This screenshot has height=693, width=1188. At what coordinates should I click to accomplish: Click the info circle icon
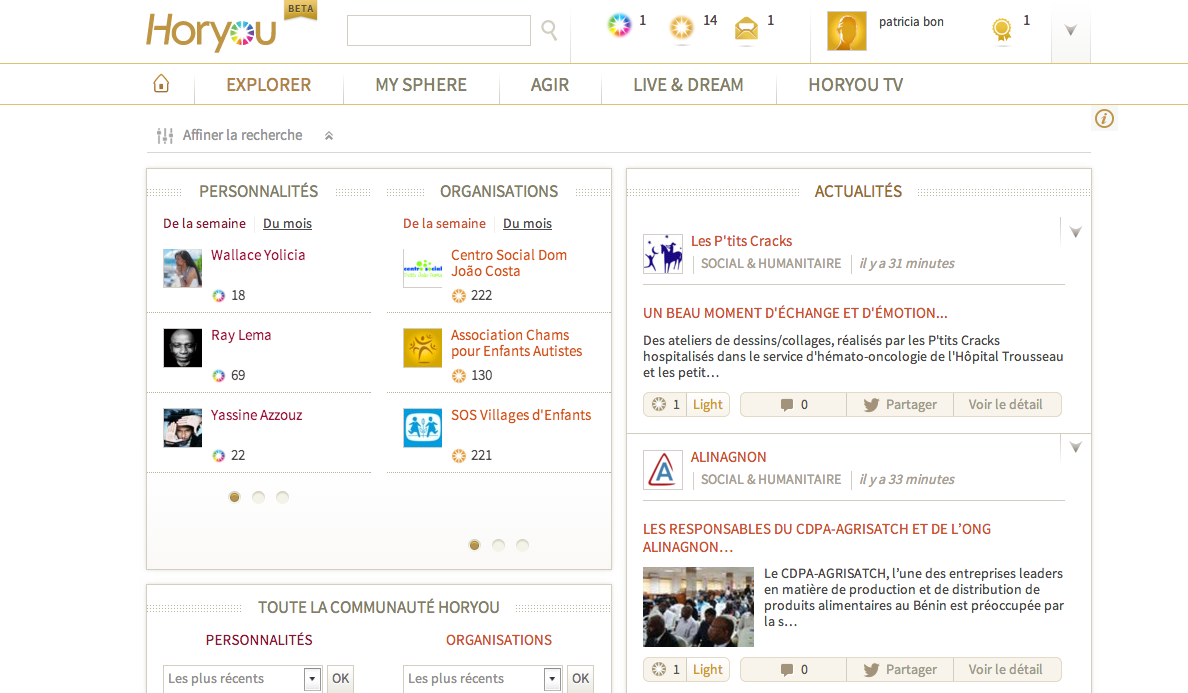click(1104, 118)
